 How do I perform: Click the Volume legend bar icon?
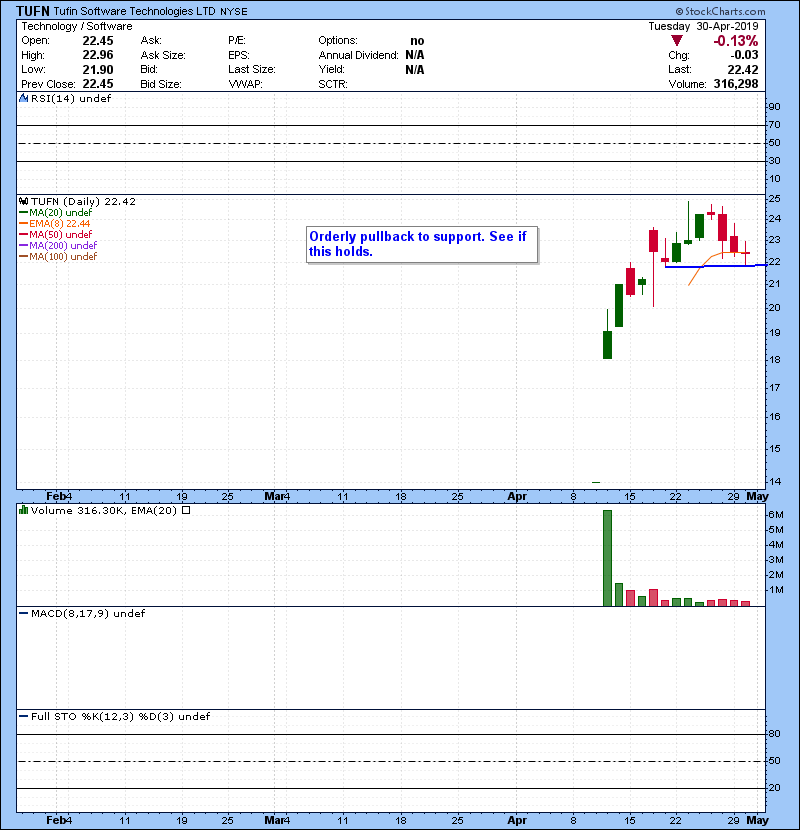(x=23, y=510)
